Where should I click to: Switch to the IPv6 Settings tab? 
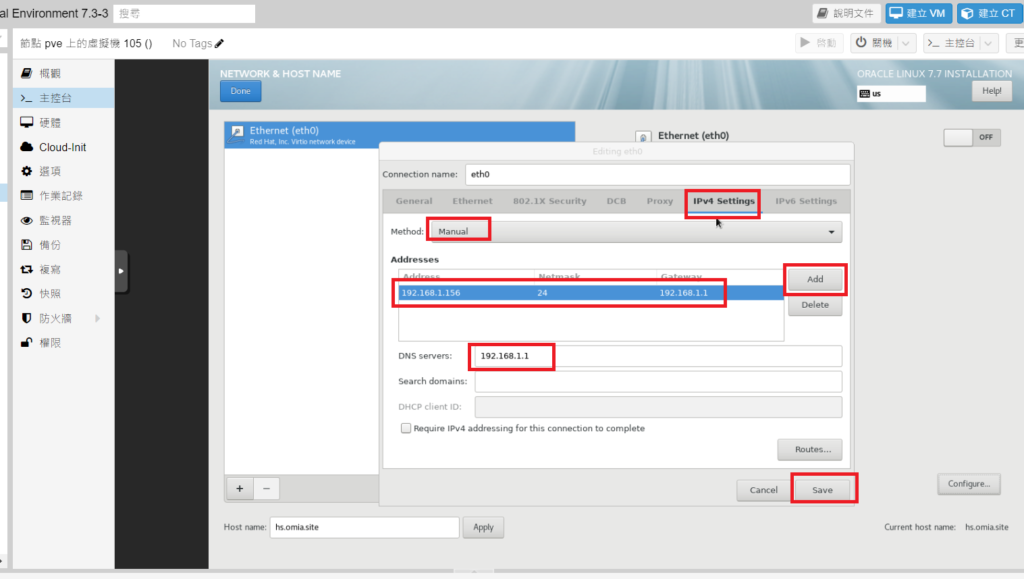(x=805, y=201)
